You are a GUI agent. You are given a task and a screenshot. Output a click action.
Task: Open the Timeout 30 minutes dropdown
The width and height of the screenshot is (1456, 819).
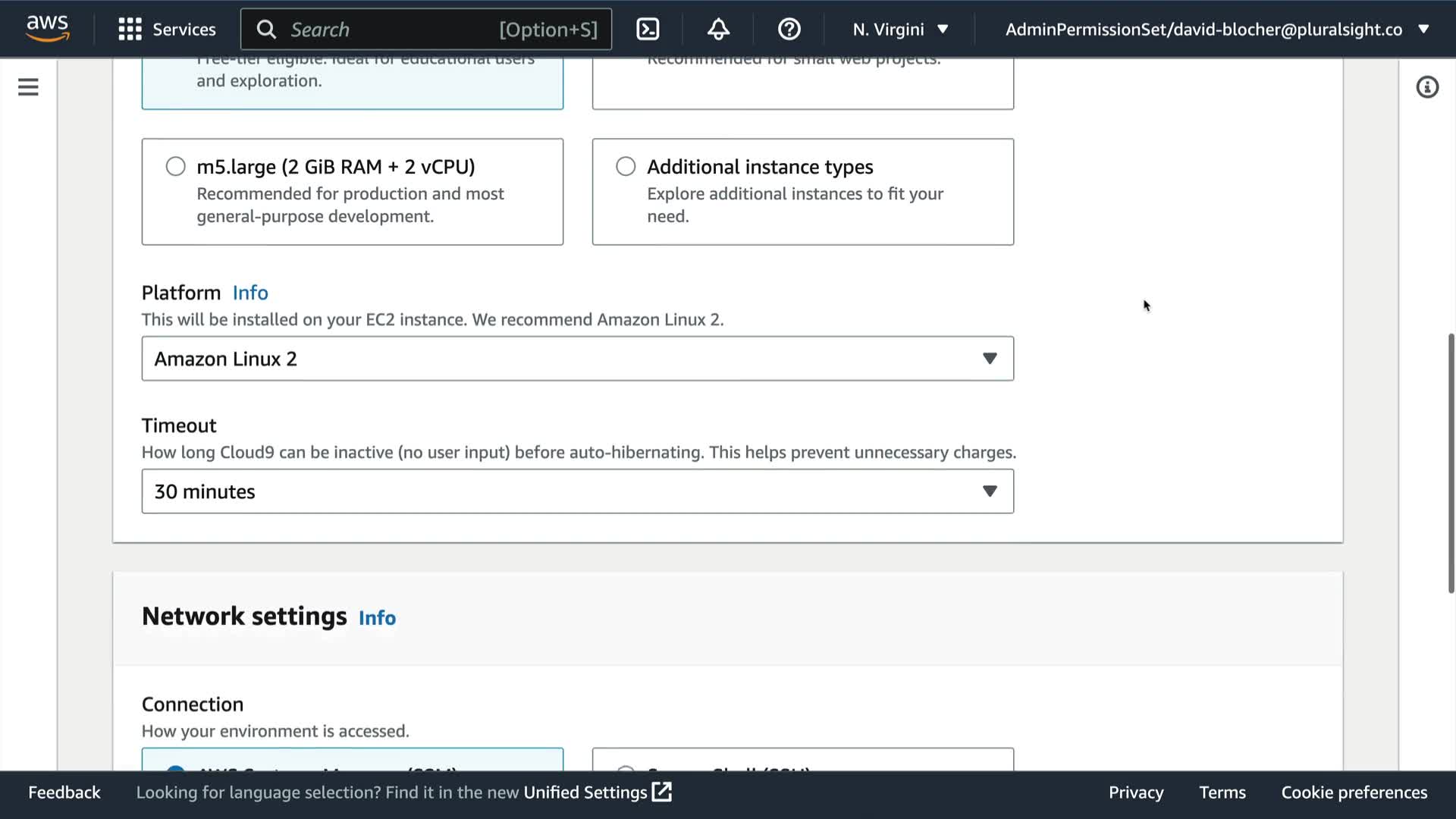(577, 491)
